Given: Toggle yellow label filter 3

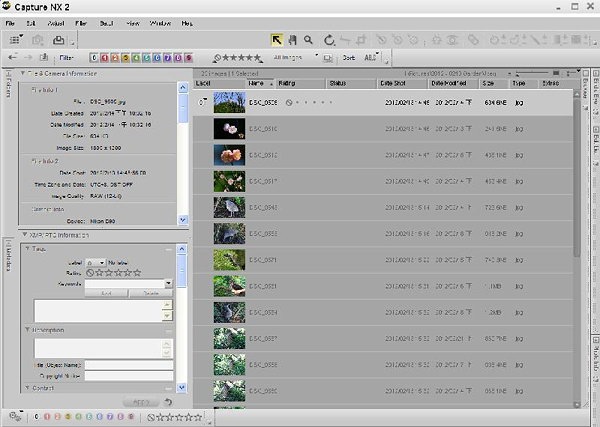Looking at the screenshot, I should (126, 58).
